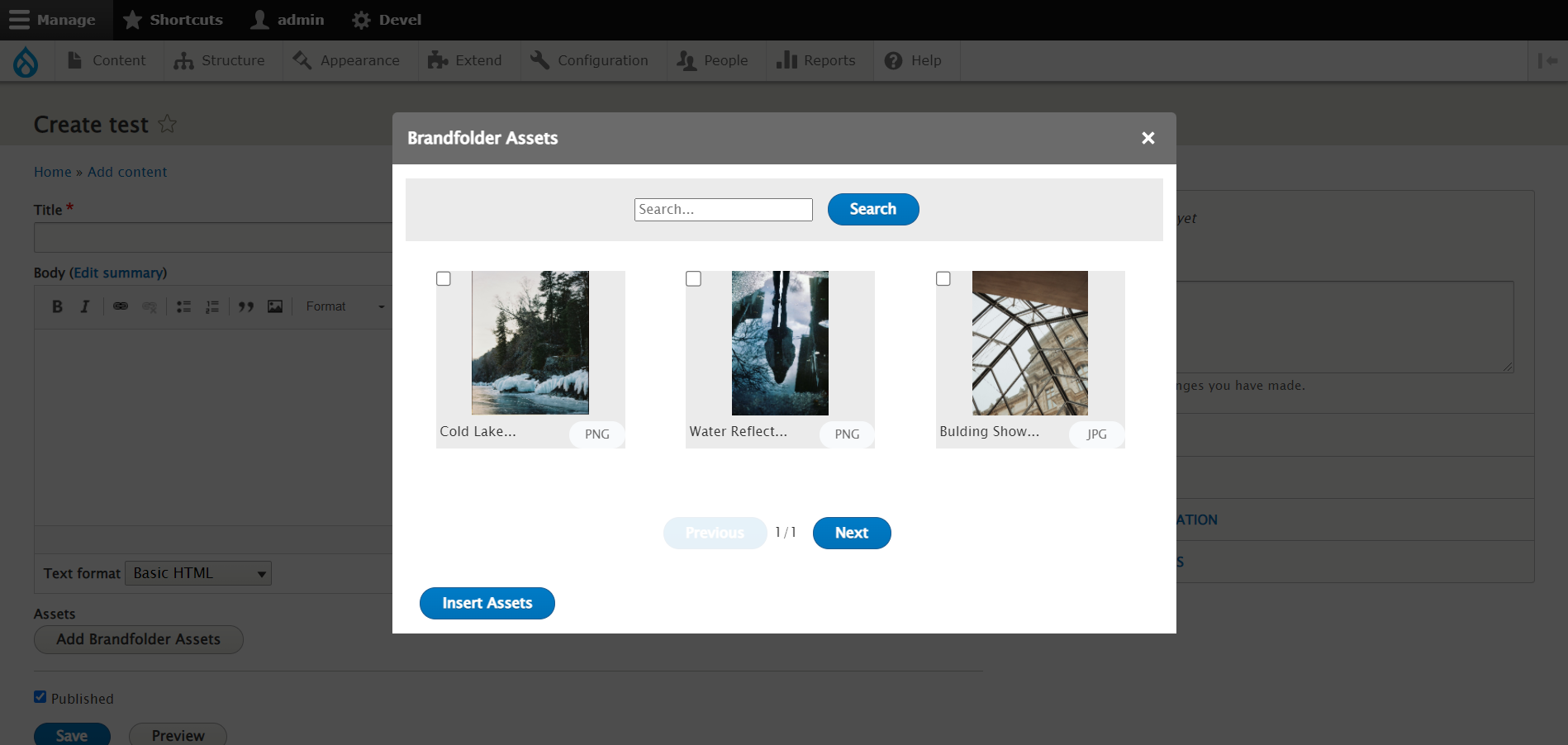Insert a link in the body editor
The height and width of the screenshot is (745, 1568).
(121, 306)
